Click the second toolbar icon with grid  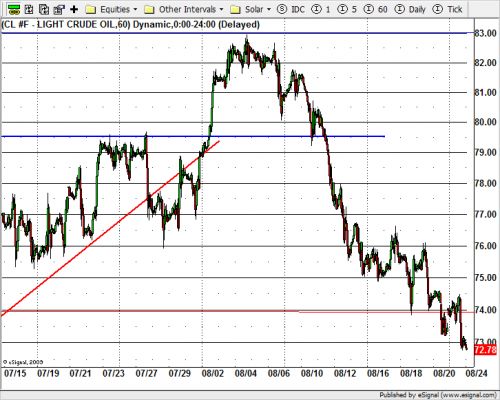(x=29, y=9)
